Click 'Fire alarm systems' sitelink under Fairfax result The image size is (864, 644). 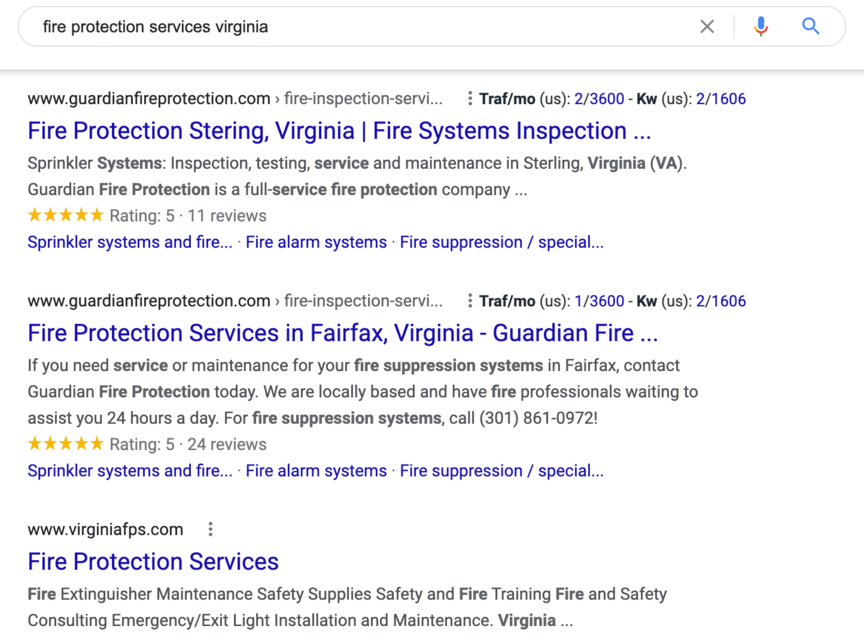click(x=316, y=471)
